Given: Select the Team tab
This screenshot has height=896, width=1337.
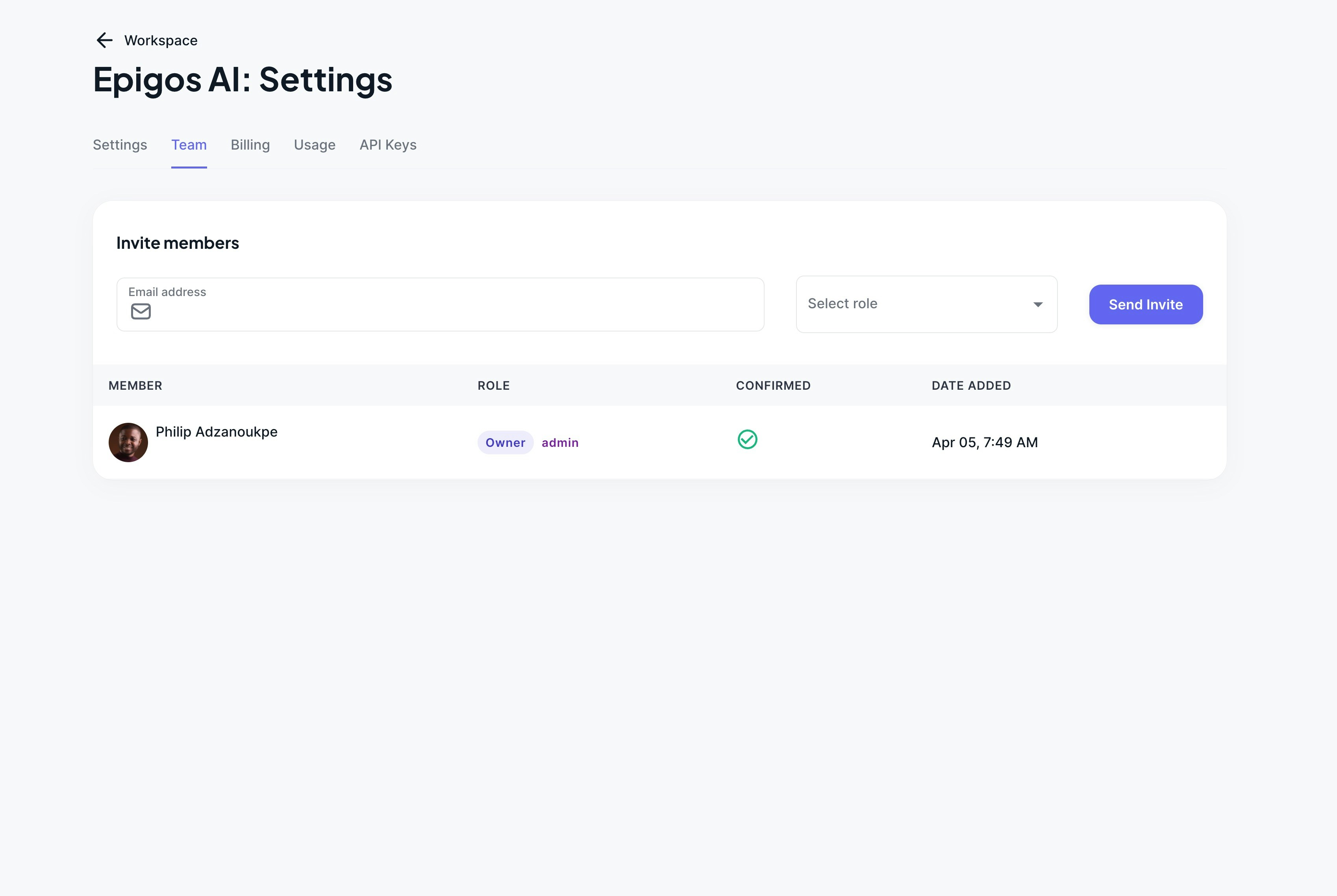Looking at the screenshot, I should [x=189, y=144].
